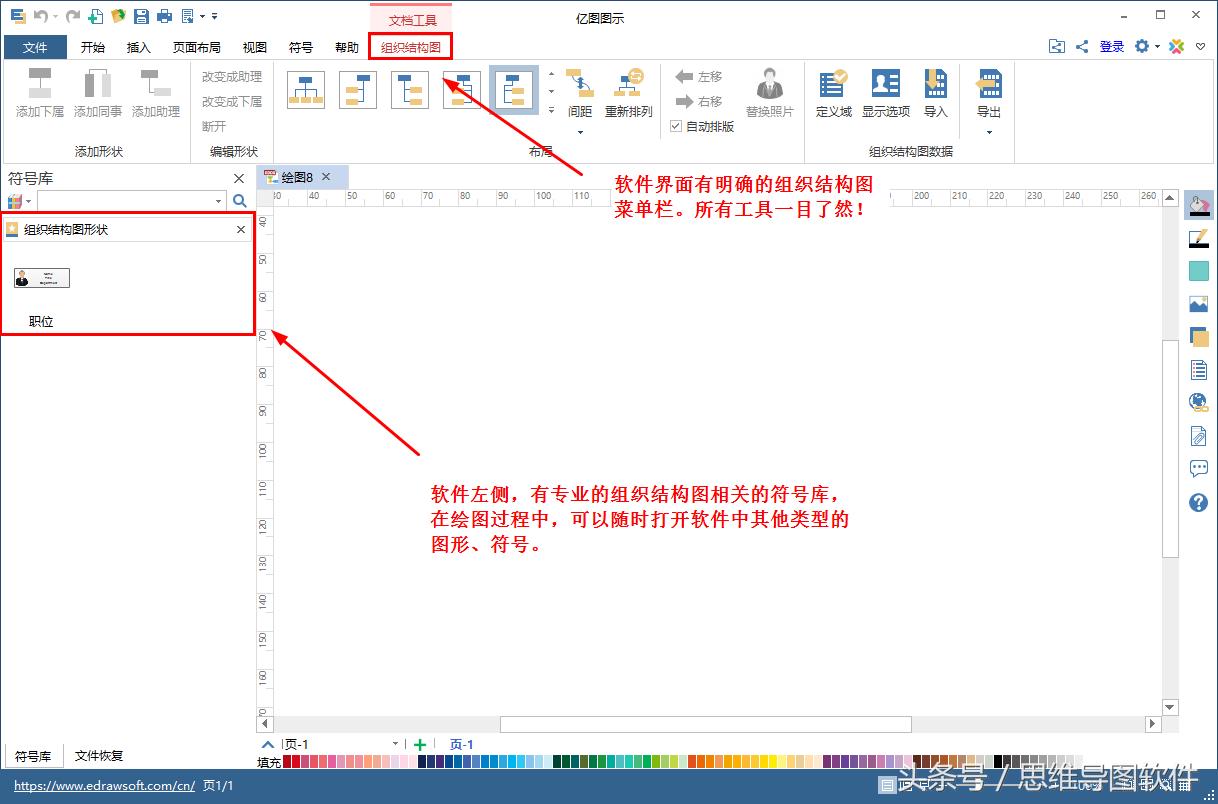
Task: Open the settings gear icon
Action: point(1141,46)
